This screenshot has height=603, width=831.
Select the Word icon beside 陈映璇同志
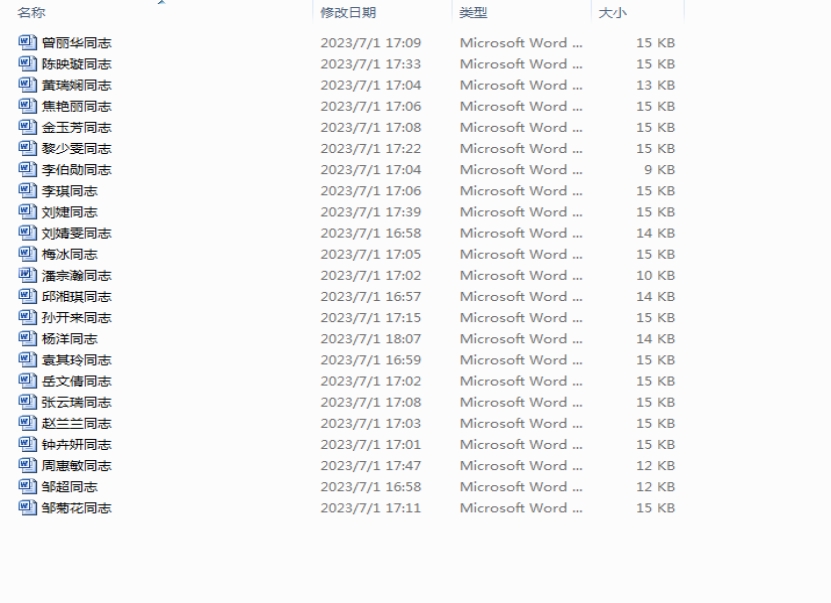27,64
